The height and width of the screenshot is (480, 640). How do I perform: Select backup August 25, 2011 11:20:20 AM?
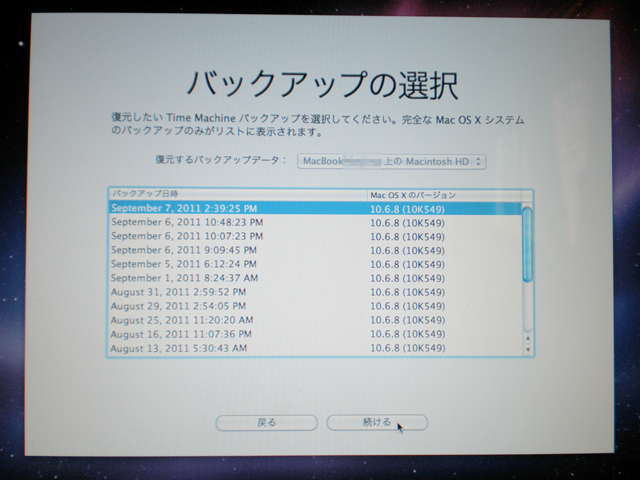(315, 320)
